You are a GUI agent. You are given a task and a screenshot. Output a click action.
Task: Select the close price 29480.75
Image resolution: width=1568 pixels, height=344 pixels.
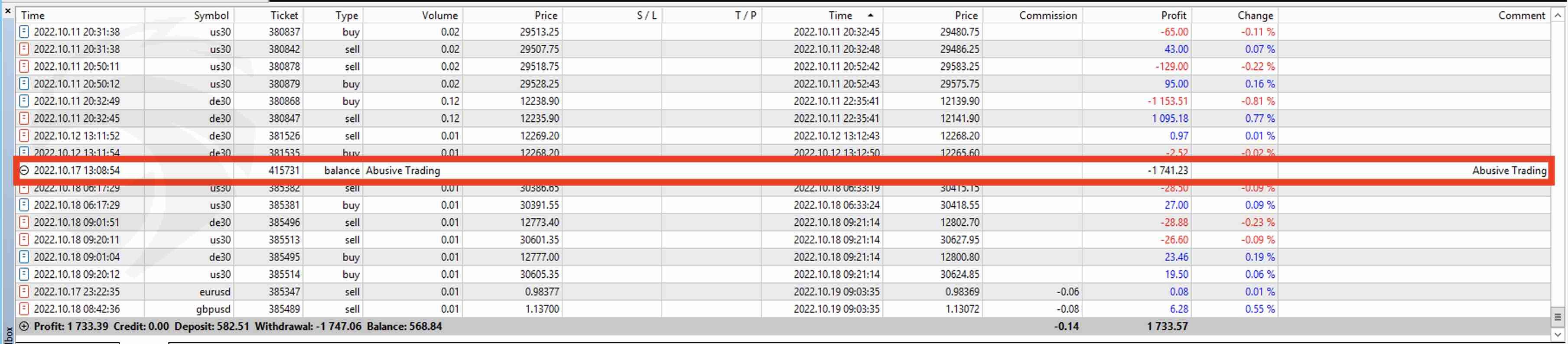pyautogui.click(x=959, y=32)
